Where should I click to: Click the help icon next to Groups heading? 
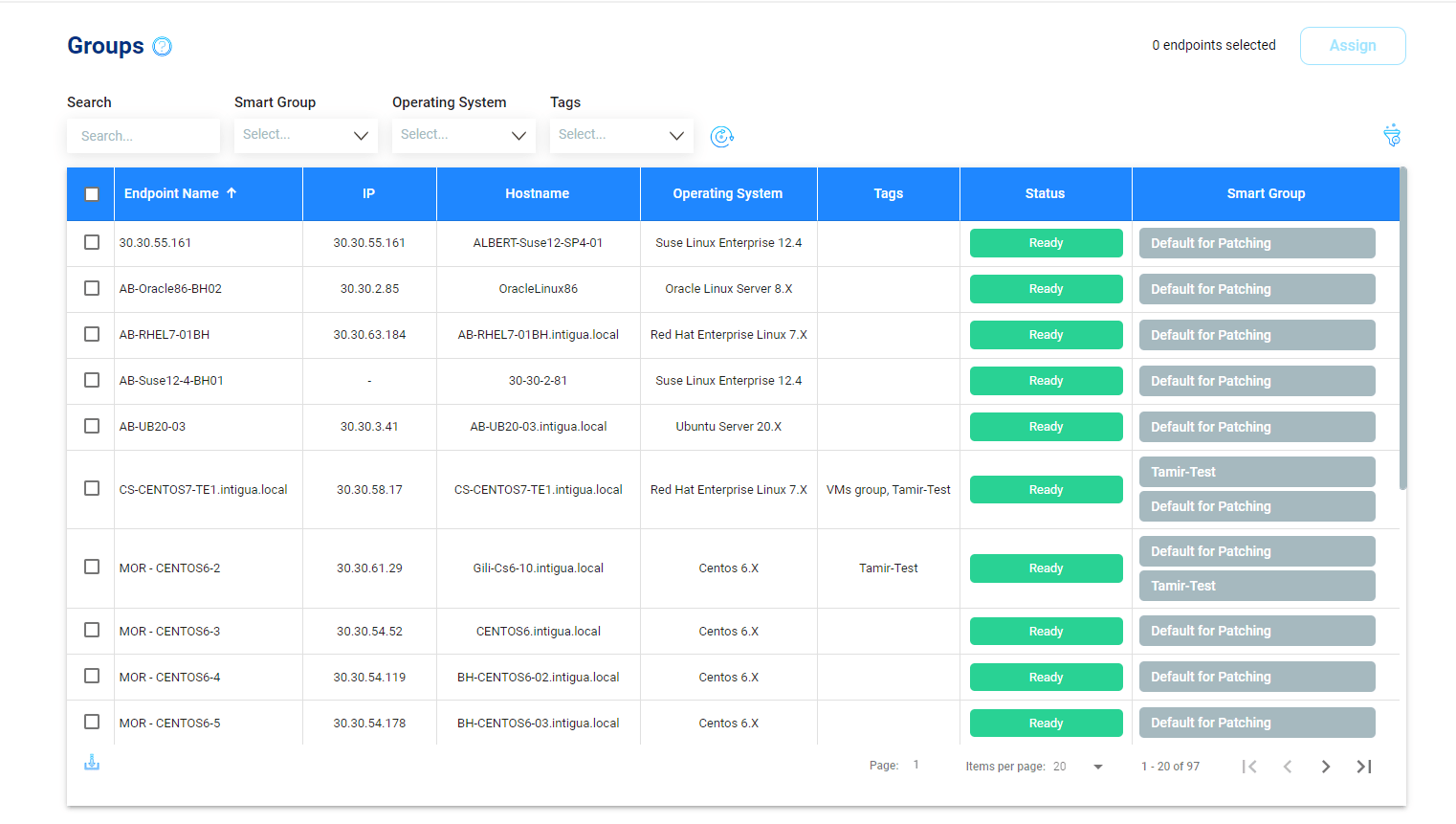[162, 45]
